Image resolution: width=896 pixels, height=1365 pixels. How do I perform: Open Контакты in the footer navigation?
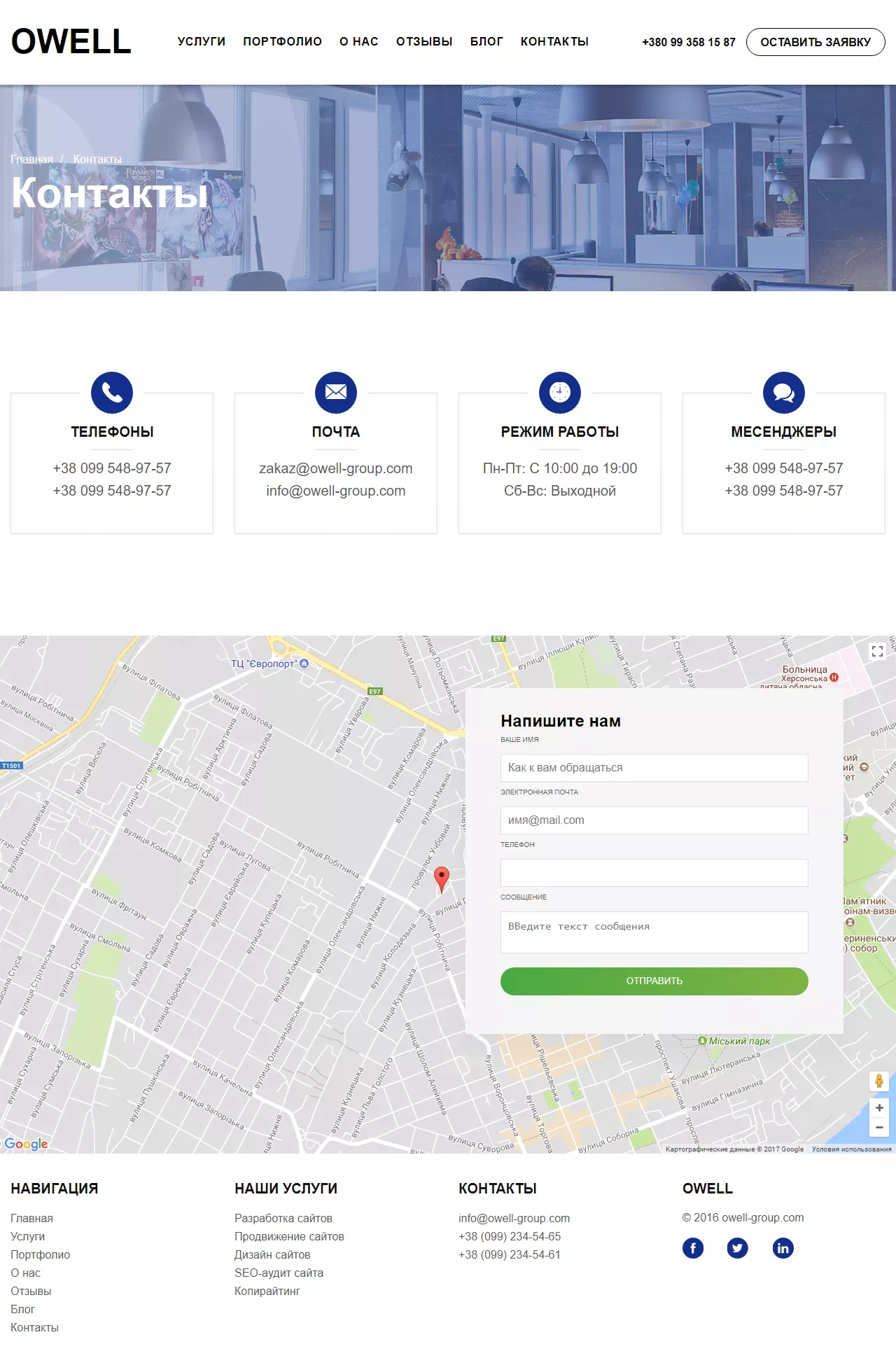coord(34,1328)
